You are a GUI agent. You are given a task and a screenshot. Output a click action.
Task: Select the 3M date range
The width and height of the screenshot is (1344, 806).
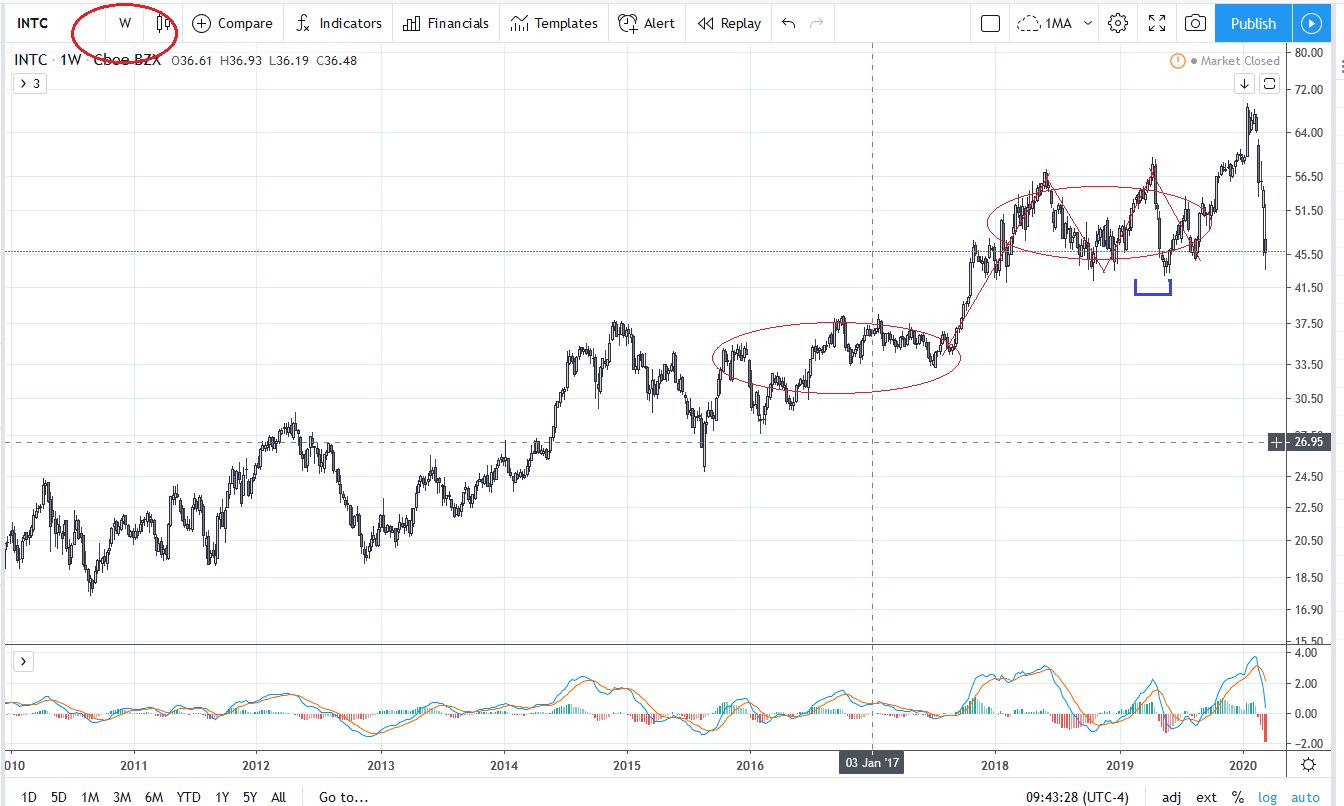tap(122, 797)
